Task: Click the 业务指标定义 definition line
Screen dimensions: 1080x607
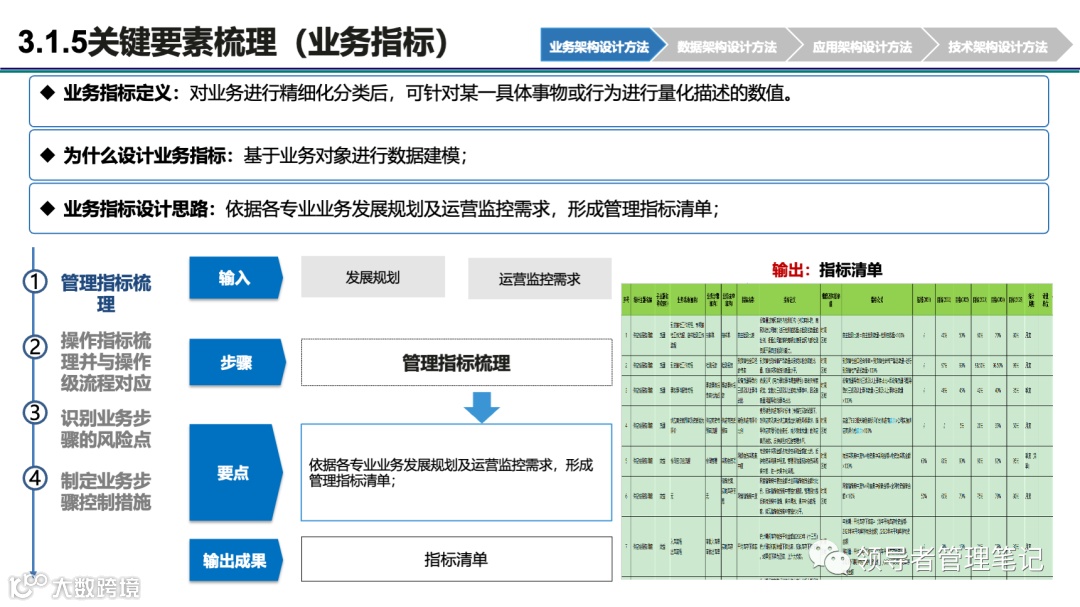Action: [539, 101]
